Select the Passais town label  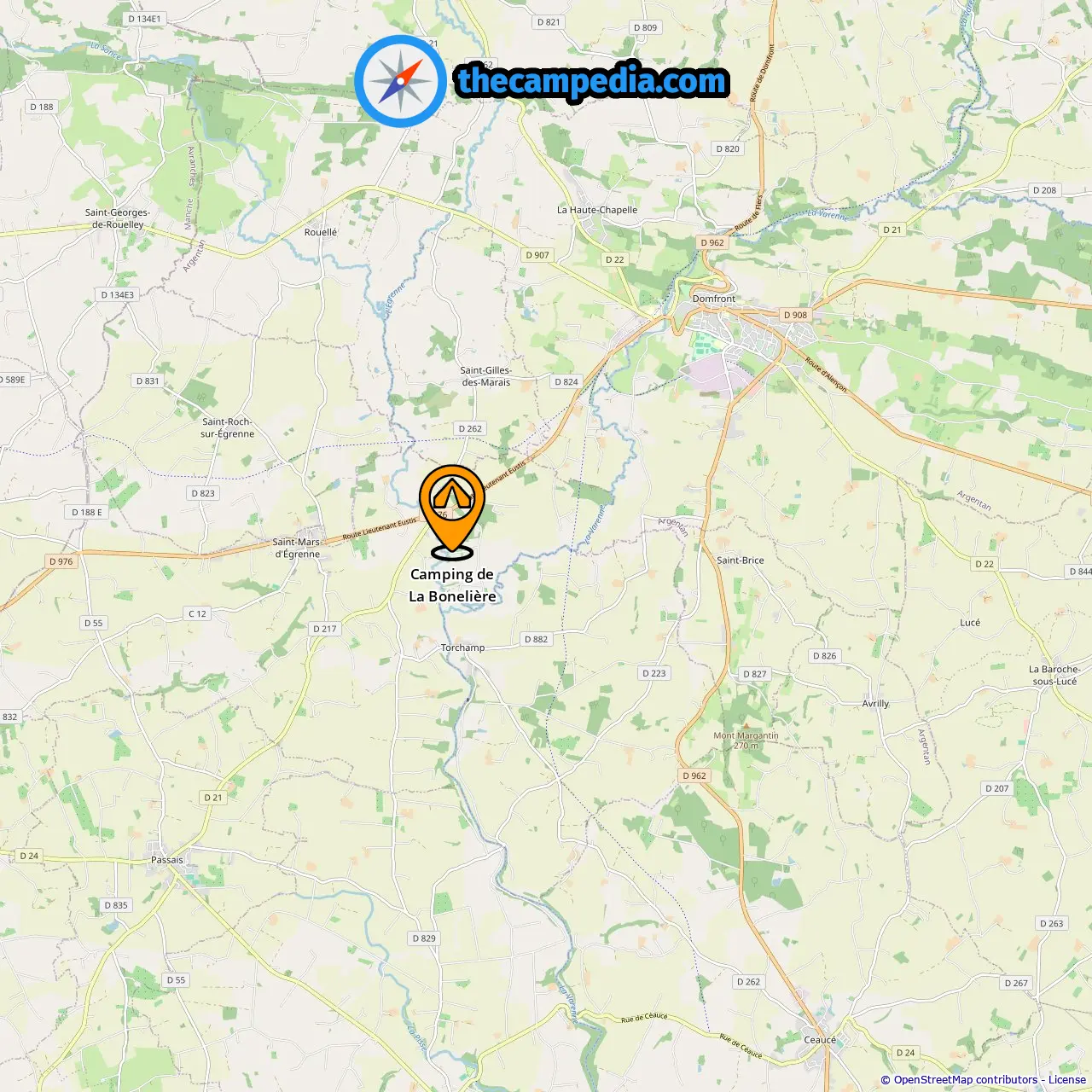167,860
